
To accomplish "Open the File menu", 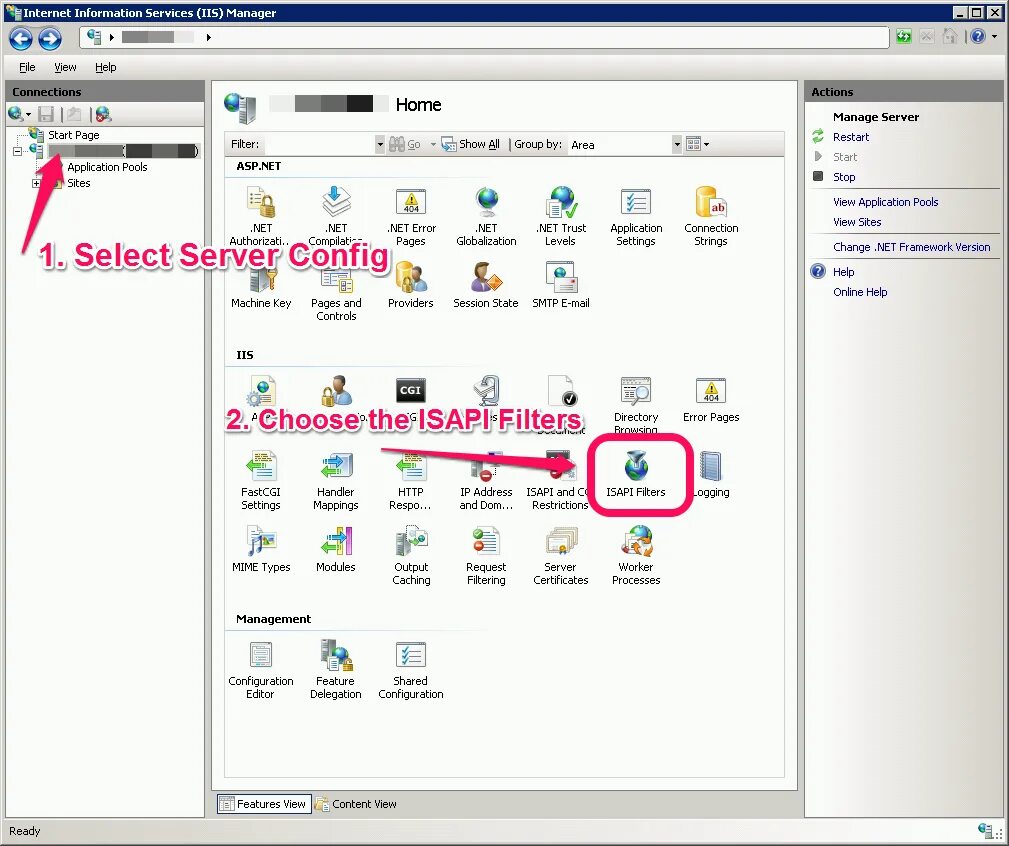I will tap(27, 67).
